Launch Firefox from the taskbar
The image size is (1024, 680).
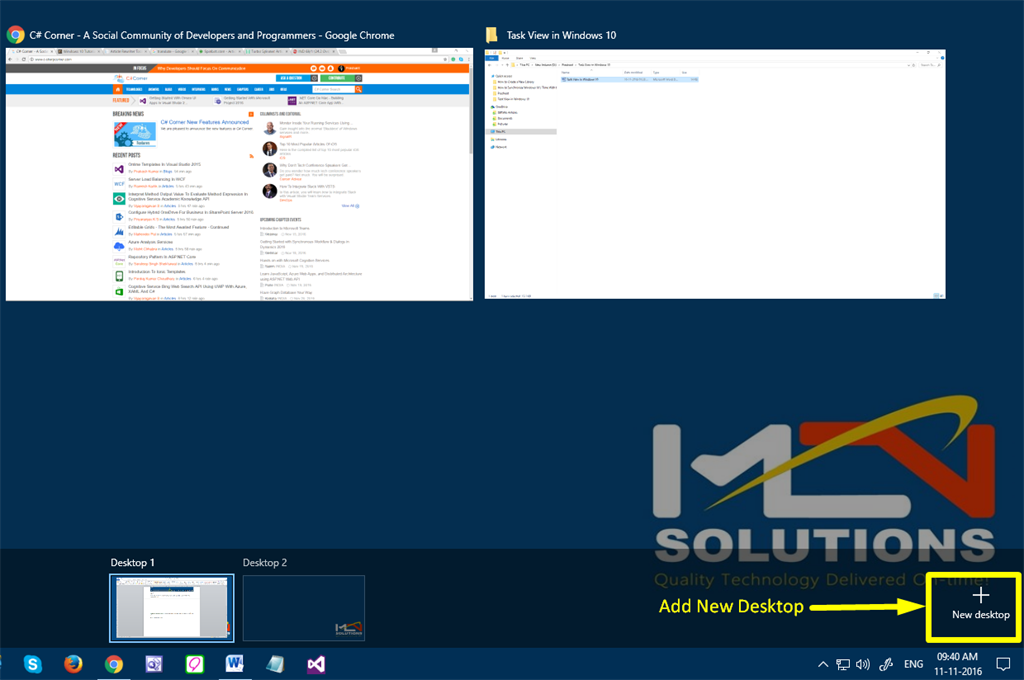[x=73, y=664]
